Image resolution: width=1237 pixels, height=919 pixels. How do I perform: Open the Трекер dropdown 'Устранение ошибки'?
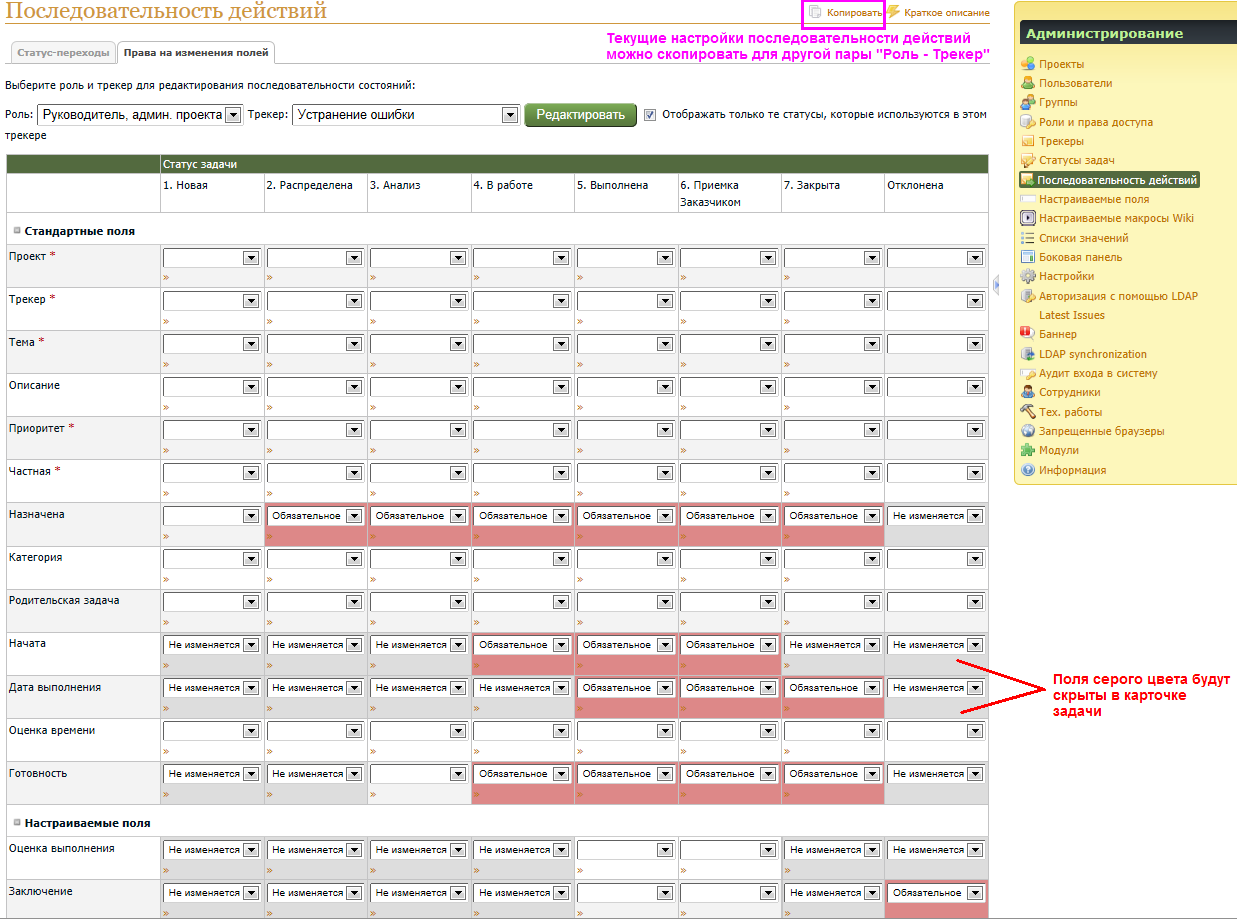[405, 115]
